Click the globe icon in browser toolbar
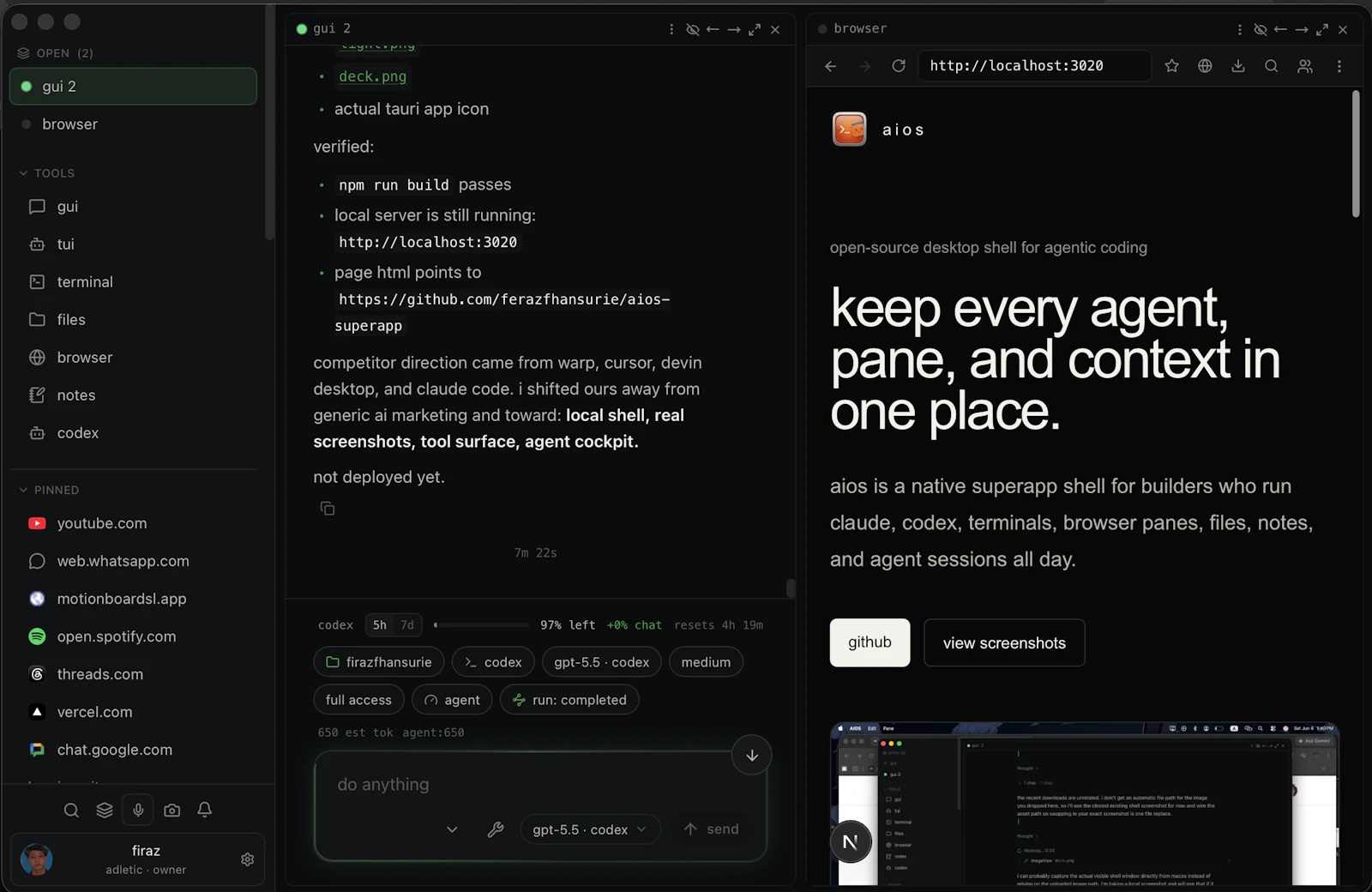 pyautogui.click(x=1205, y=66)
